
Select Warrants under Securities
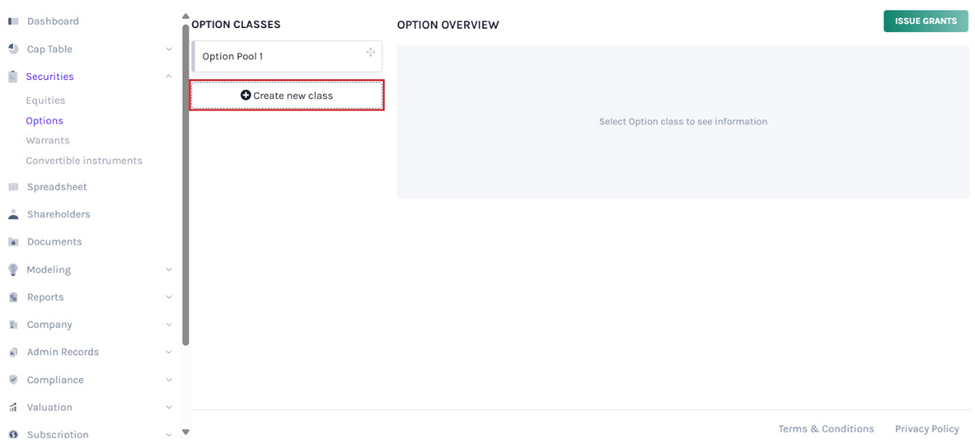(47, 141)
